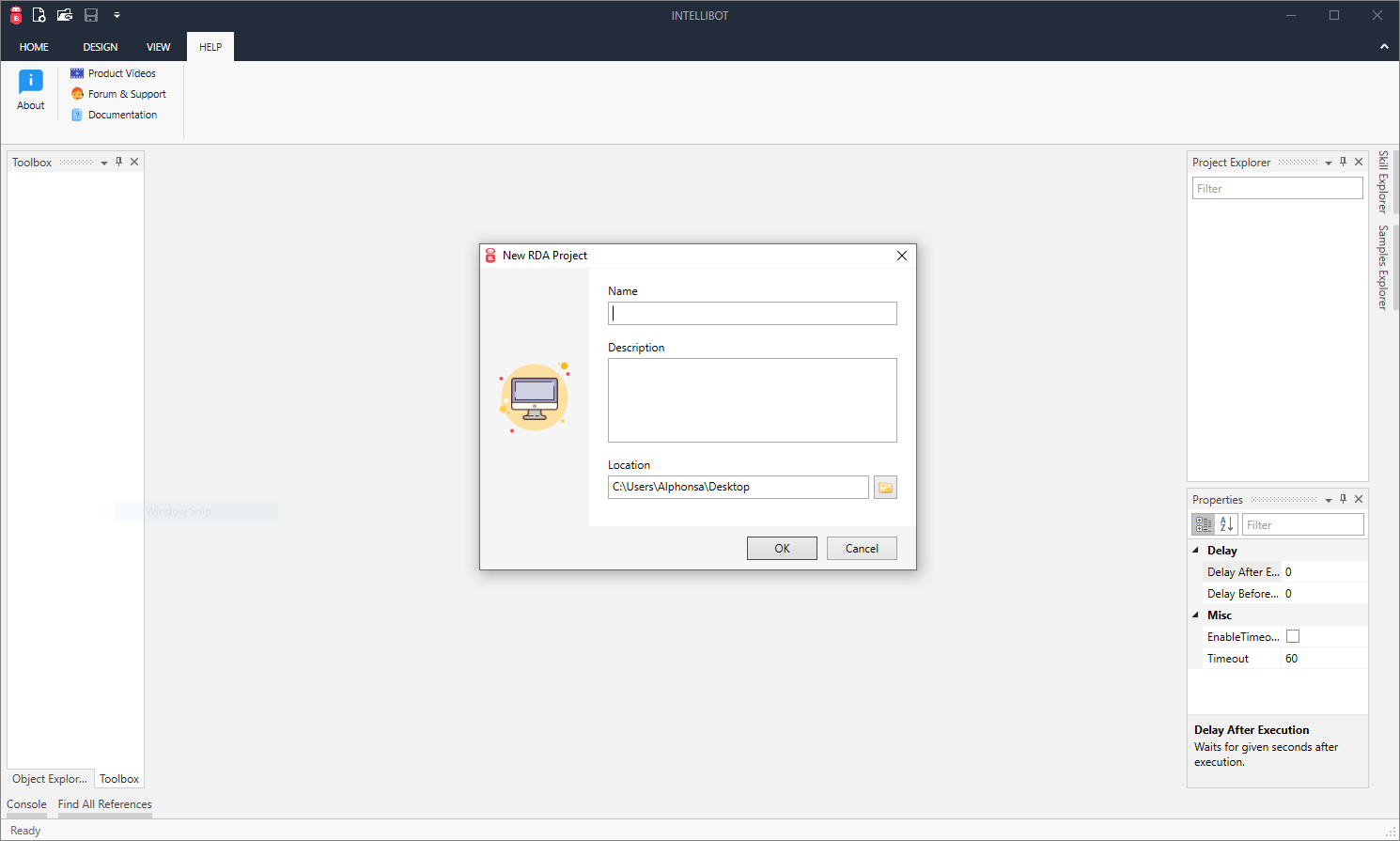Open the About dialog from the Help ribbon
Image resolution: width=1400 pixels, height=841 pixels.
(x=30, y=88)
